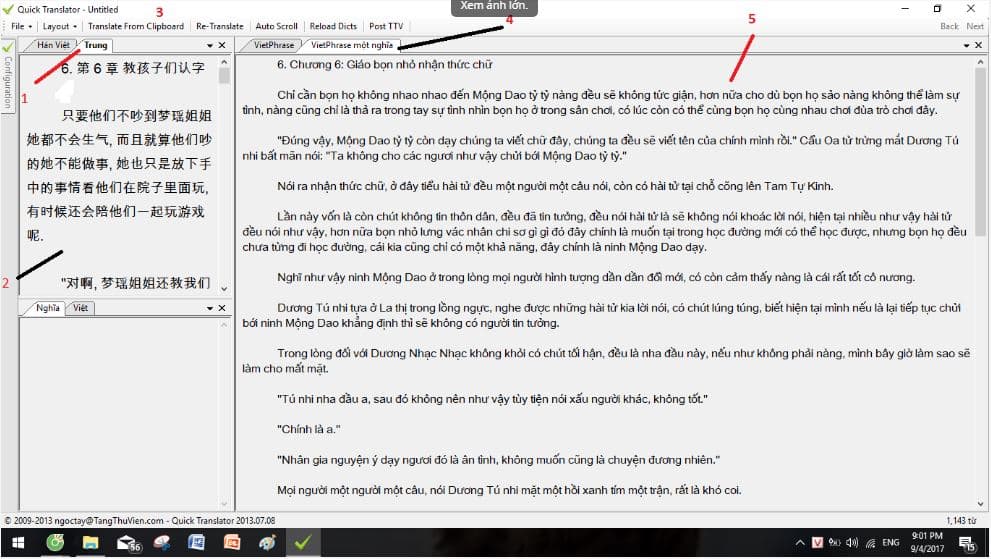This screenshot has height=559, width=991.
Task: Click the Wi-Fi network tray icon
Action: click(870, 543)
